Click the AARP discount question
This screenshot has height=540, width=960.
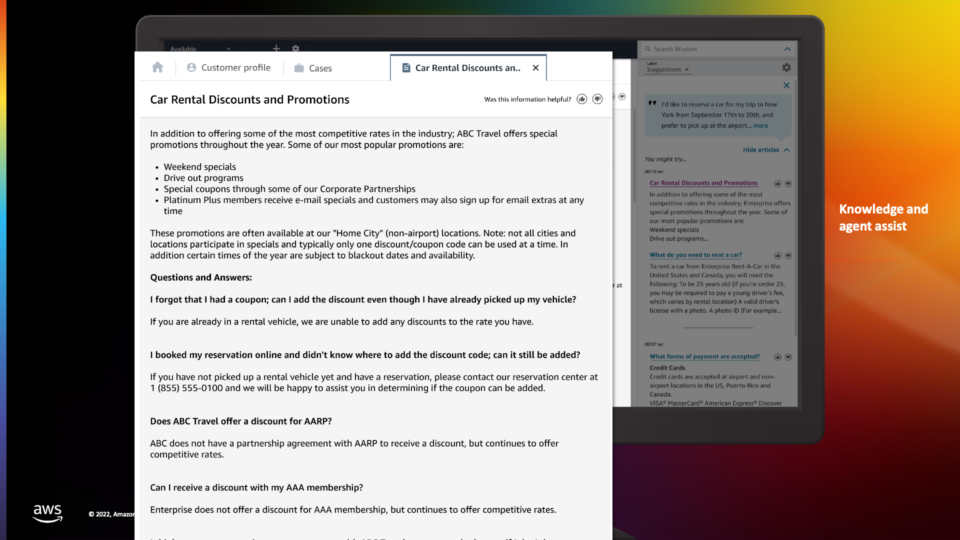241,421
